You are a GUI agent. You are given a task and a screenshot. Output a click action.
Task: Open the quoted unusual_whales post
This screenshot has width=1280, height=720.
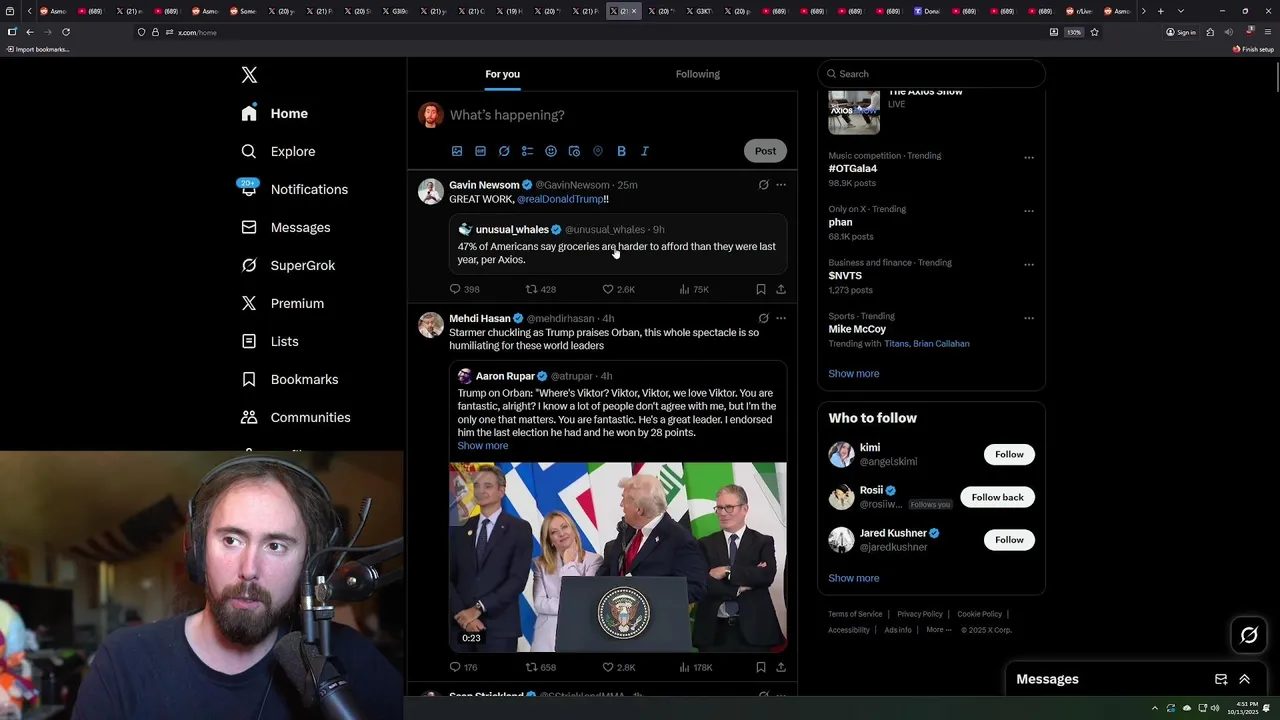coord(618,244)
